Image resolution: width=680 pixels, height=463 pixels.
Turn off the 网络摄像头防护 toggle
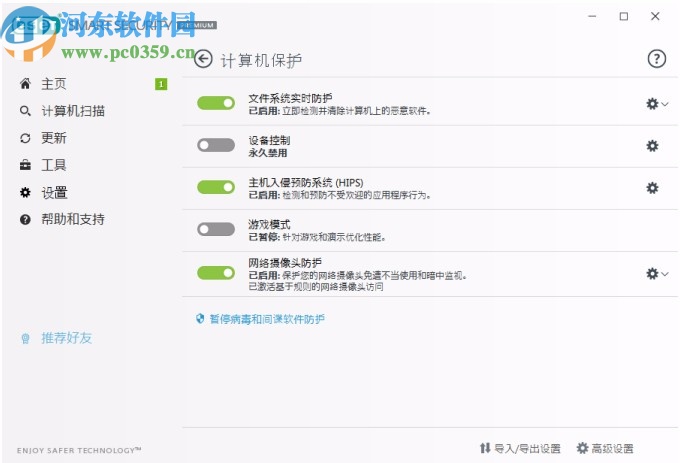click(216, 273)
